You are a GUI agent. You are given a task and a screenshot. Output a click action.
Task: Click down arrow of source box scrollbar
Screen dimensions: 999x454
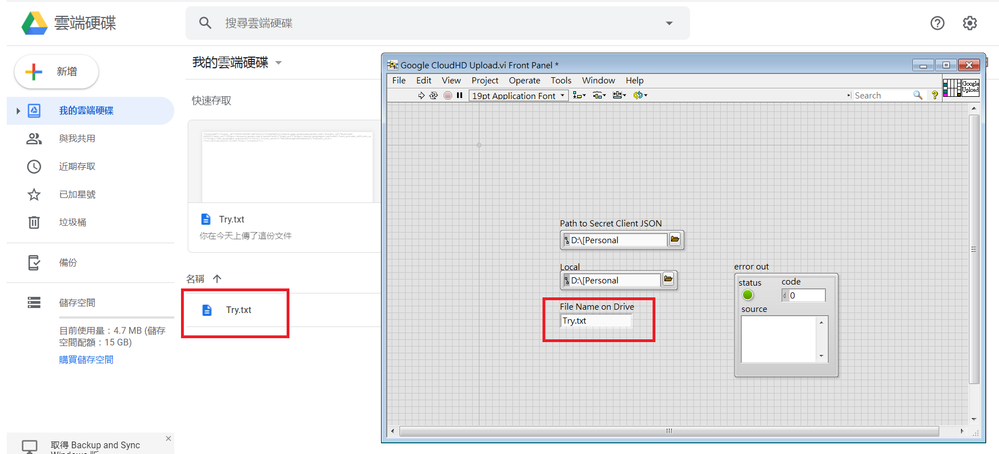click(821, 356)
